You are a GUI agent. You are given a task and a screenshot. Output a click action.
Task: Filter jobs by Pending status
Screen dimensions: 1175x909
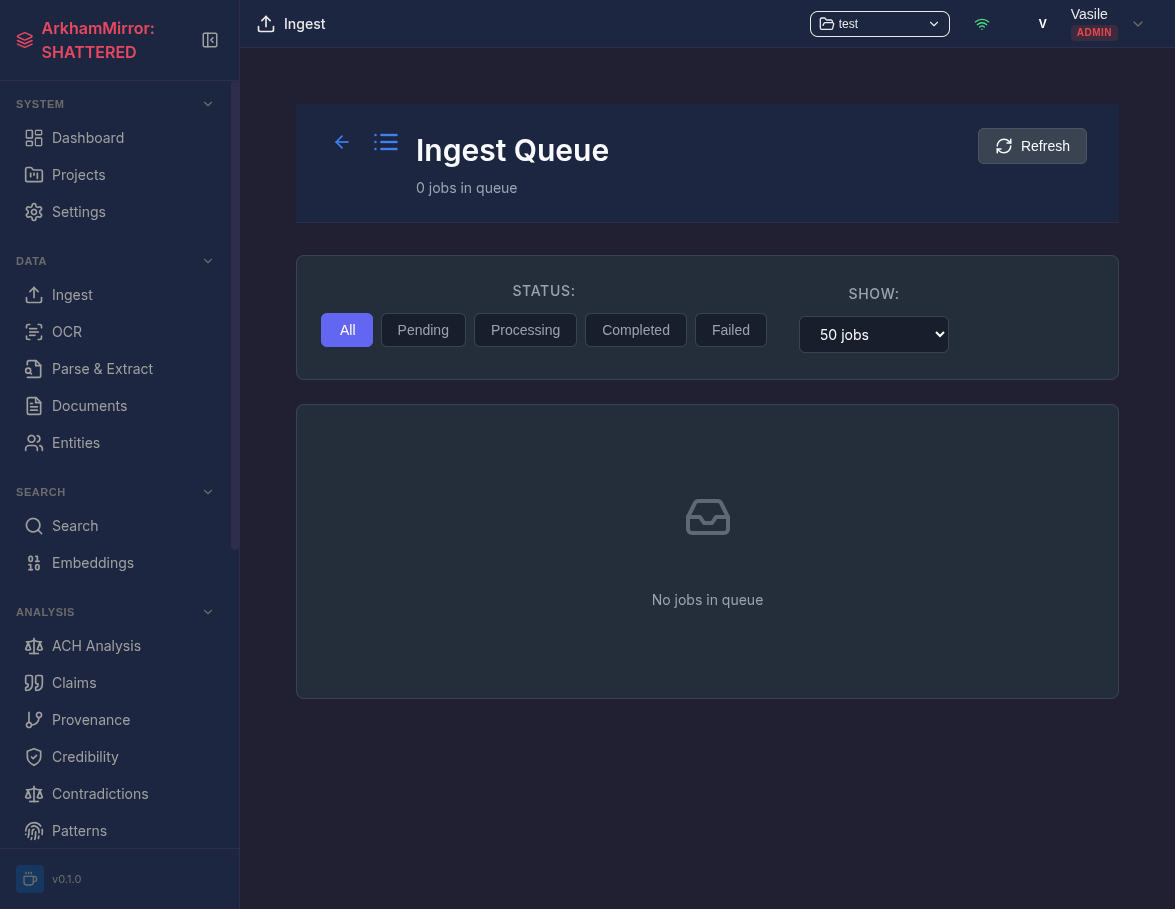pos(423,330)
